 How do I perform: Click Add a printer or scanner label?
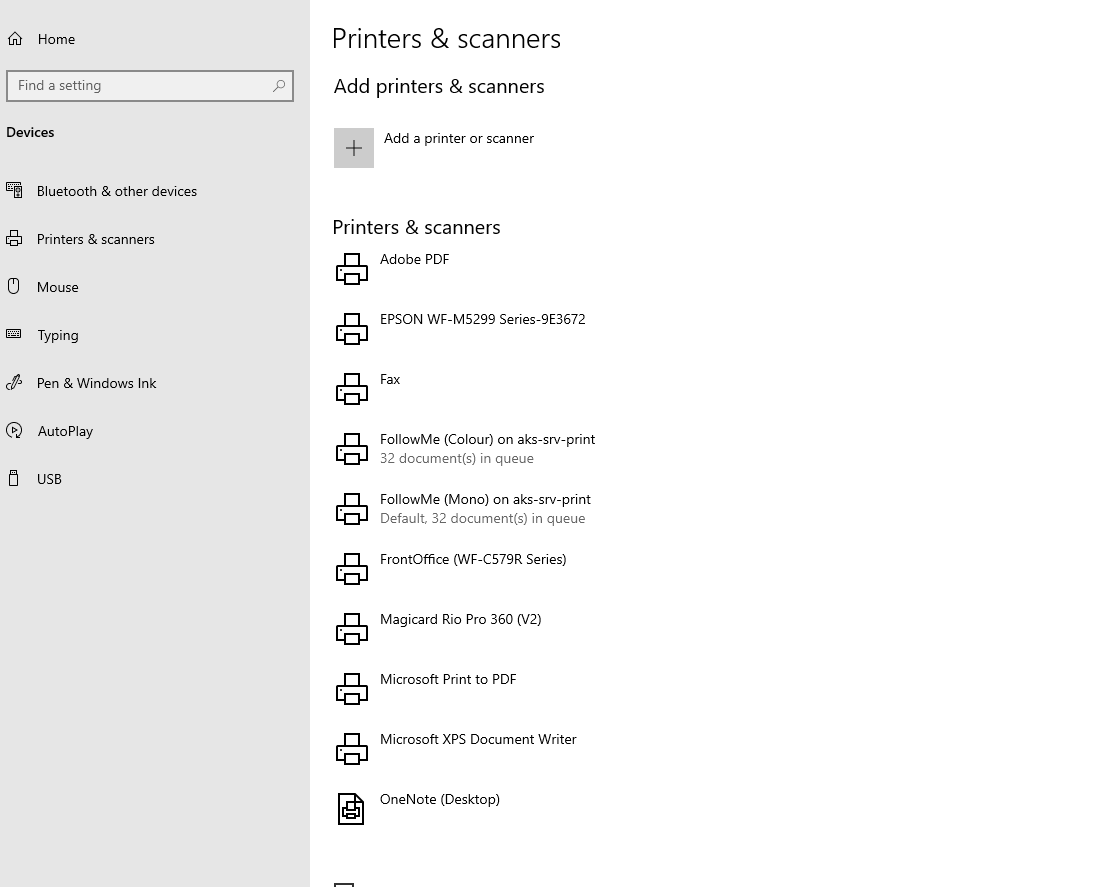pyautogui.click(x=459, y=138)
